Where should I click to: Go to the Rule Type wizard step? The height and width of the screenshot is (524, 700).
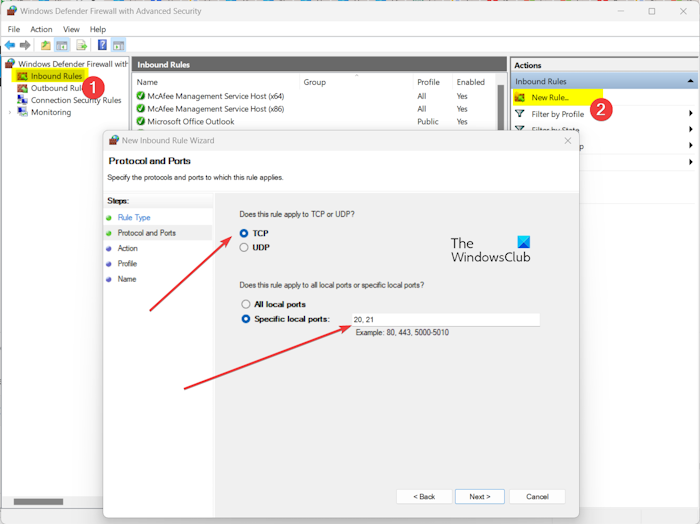(134, 217)
